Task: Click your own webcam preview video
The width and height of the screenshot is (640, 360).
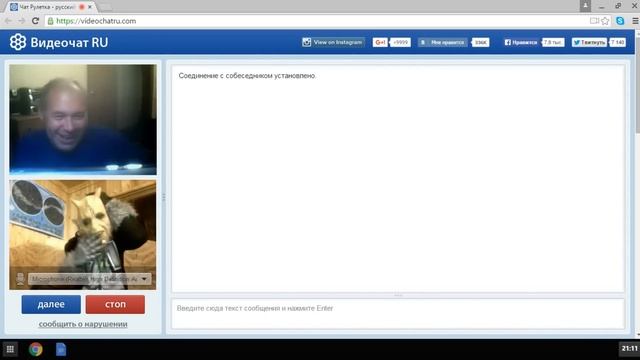Action: pyautogui.click(x=83, y=235)
